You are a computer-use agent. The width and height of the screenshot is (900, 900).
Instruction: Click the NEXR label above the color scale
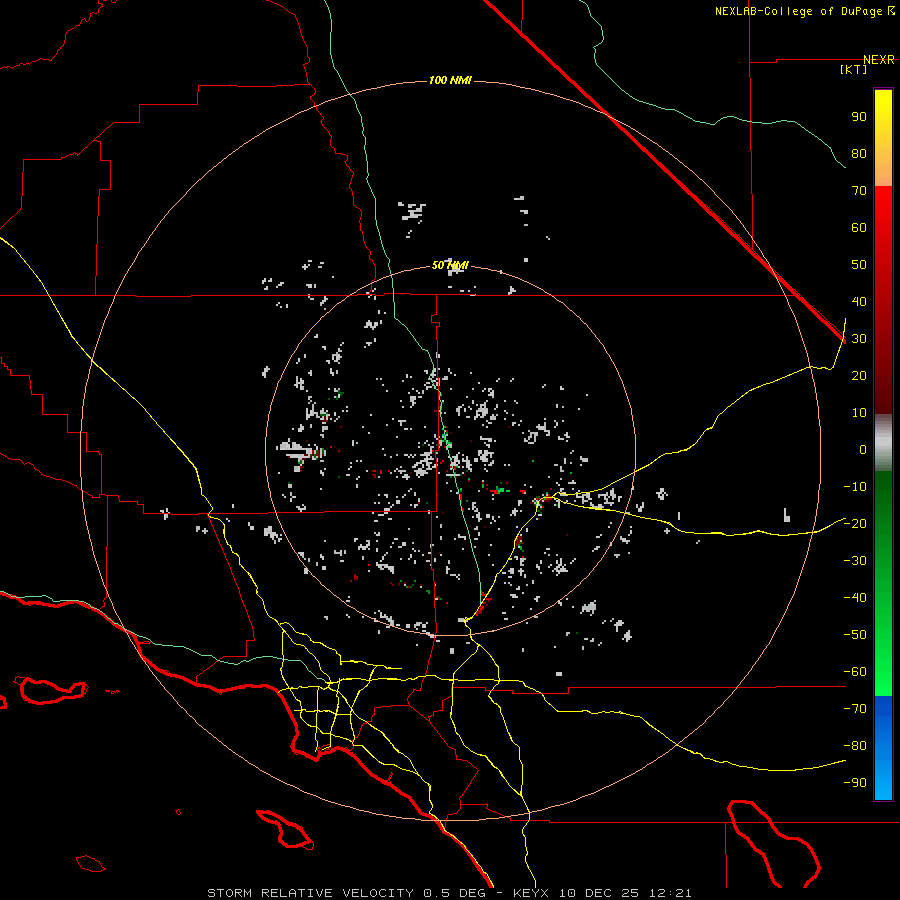pos(879,60)
